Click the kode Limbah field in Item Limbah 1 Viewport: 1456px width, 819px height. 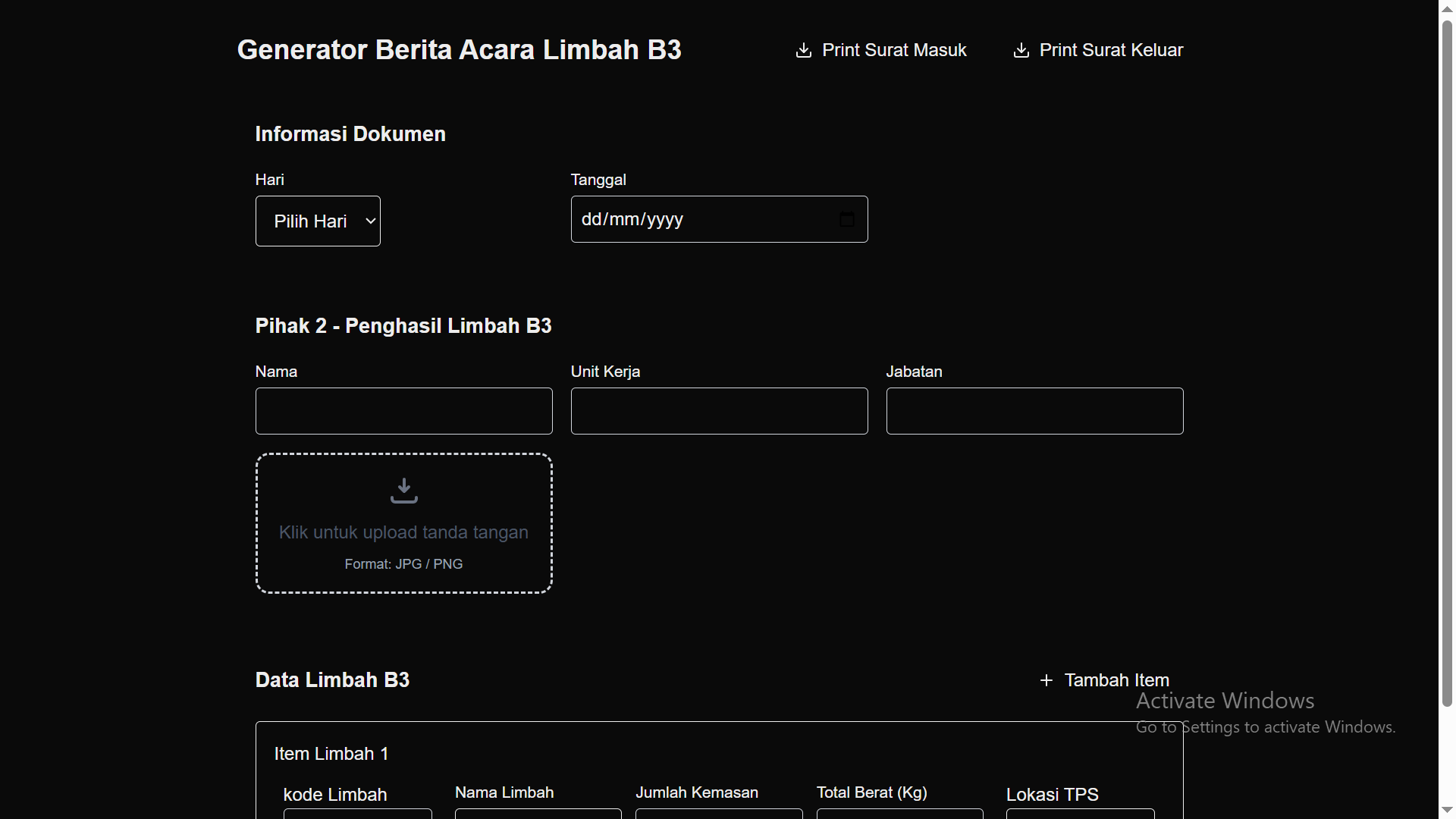tap(356, 814)
